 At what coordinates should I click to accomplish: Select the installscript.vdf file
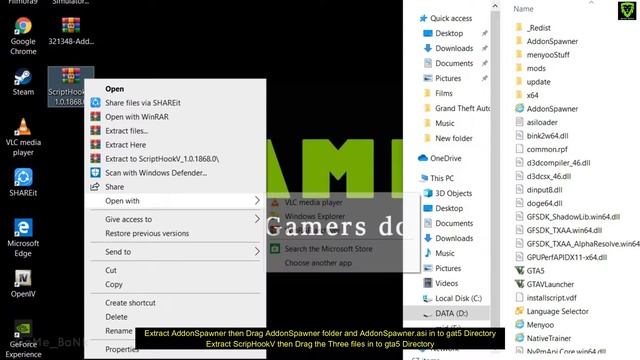(x=551, y=298)
